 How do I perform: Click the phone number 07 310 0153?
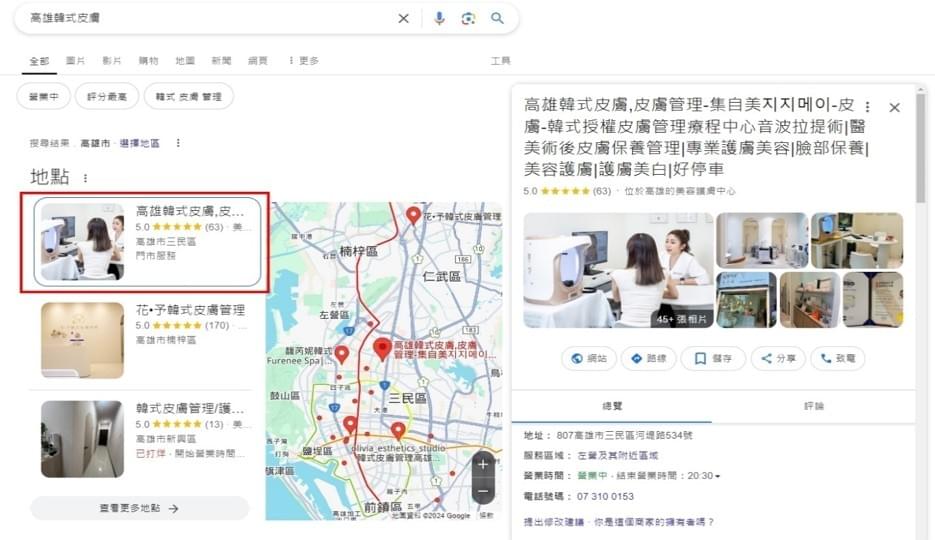pyautogui.click(x=605, y=496)
